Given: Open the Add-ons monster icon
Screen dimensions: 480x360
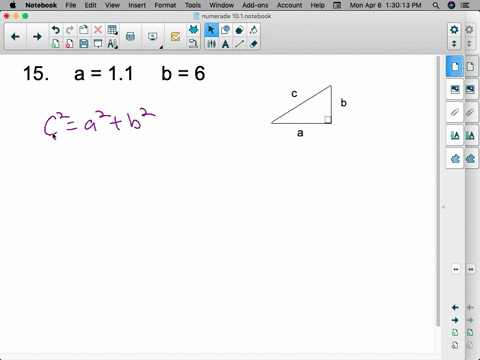Looking at the screenshot, I should pos(193,30).
